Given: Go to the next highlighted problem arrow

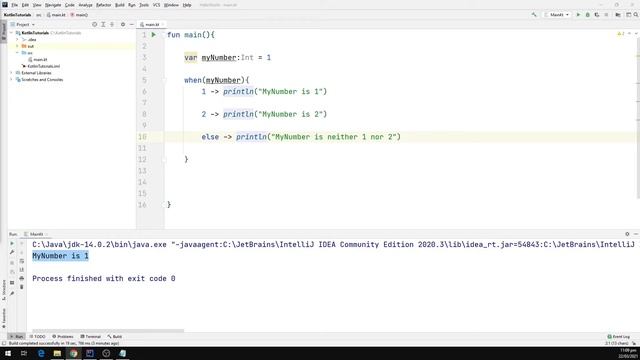Looking at the screenshot, I should click(636, 34).
